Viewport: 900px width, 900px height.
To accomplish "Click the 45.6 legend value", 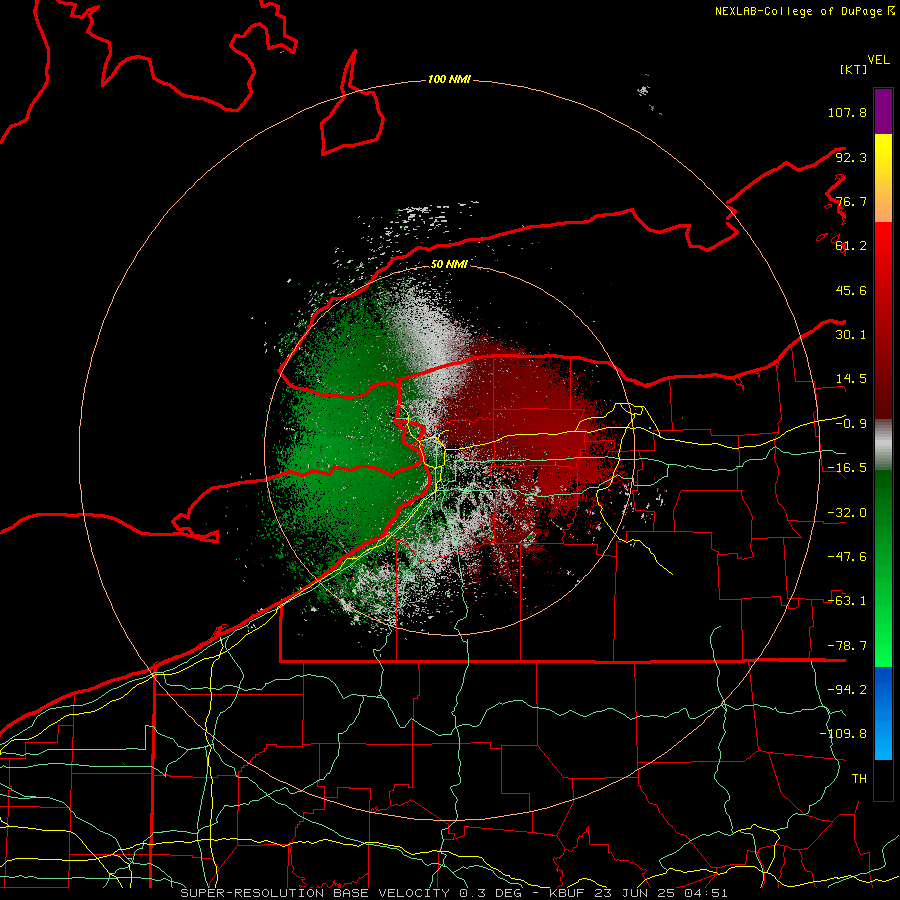I will 851,290.
